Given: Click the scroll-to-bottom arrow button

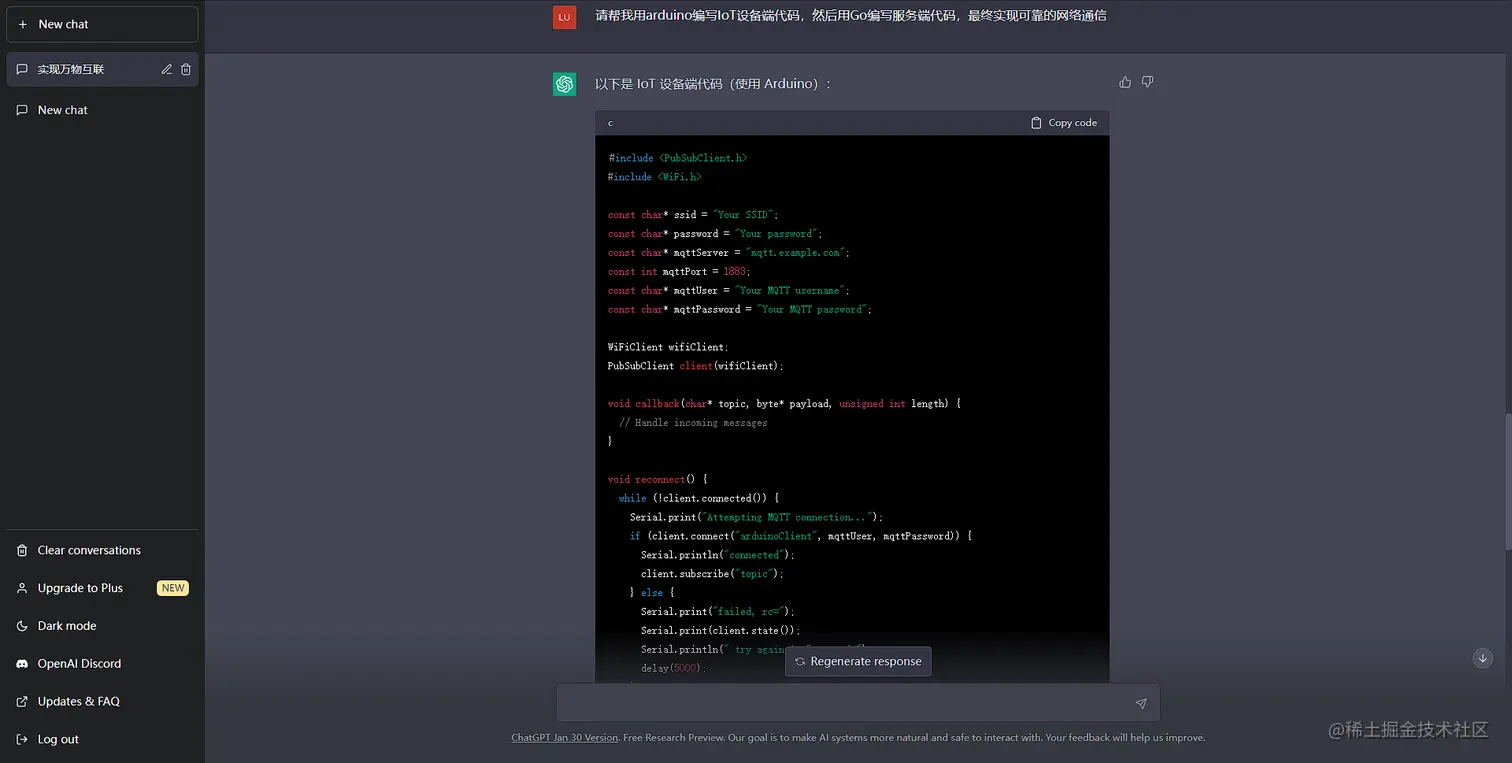Looking at the screenshot, I should [x=1483, y=658].
